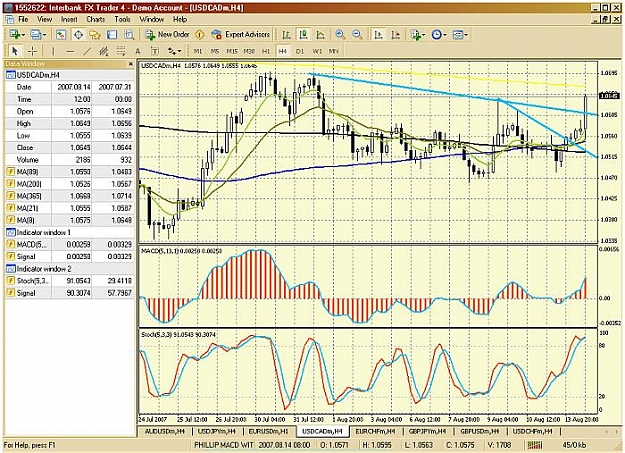Toggle chart Auto Scroll

click(x=378, y=35)
